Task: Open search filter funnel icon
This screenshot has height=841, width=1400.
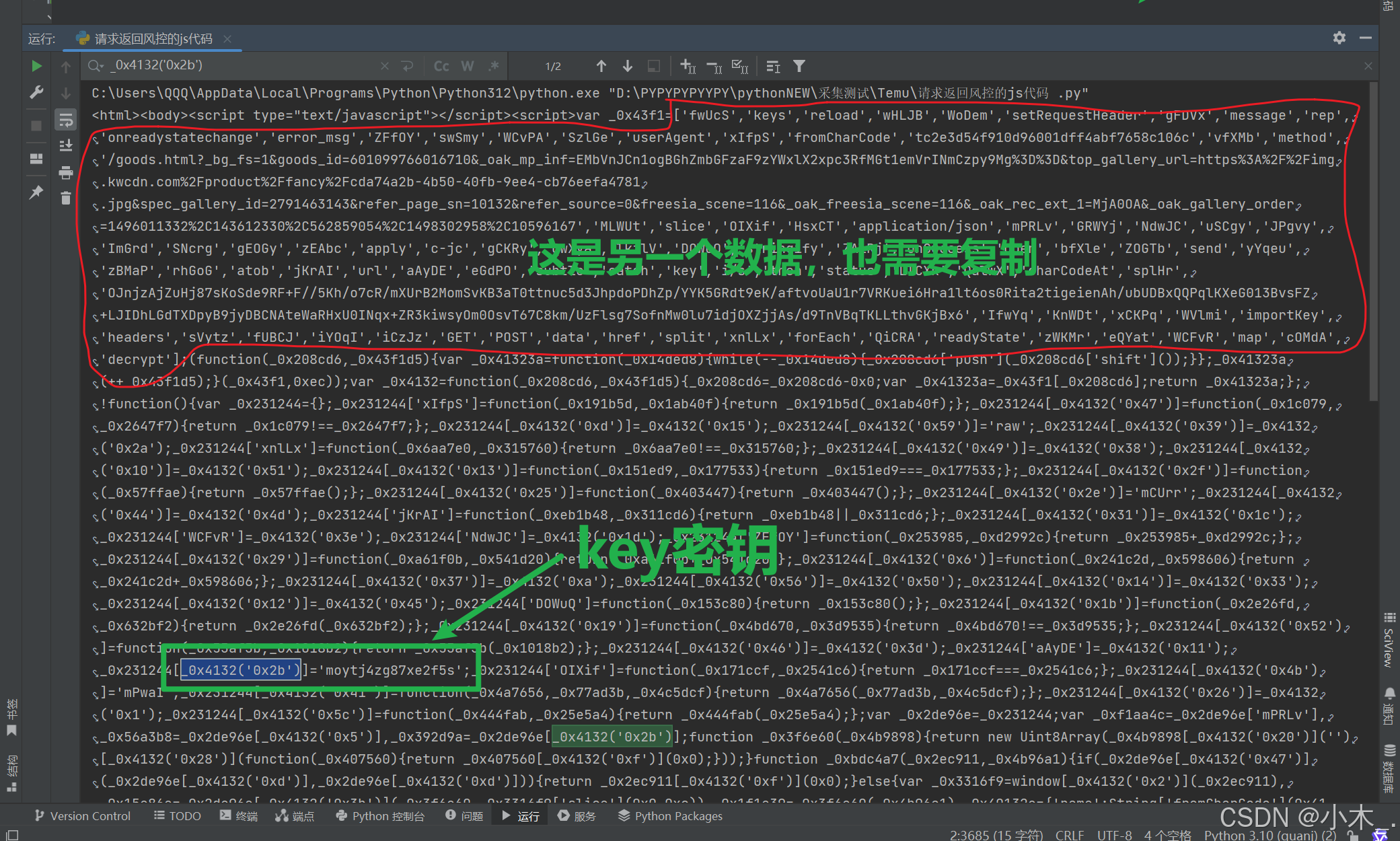Action: click(x=799, y=66)
